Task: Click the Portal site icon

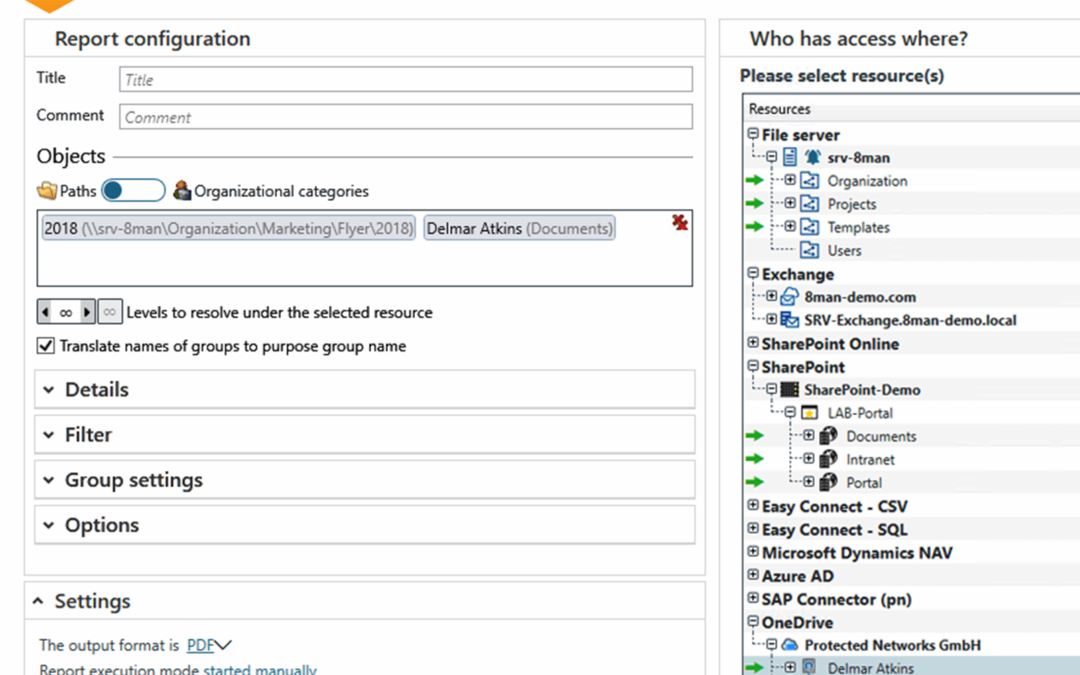Action: [x=829, y=481]
